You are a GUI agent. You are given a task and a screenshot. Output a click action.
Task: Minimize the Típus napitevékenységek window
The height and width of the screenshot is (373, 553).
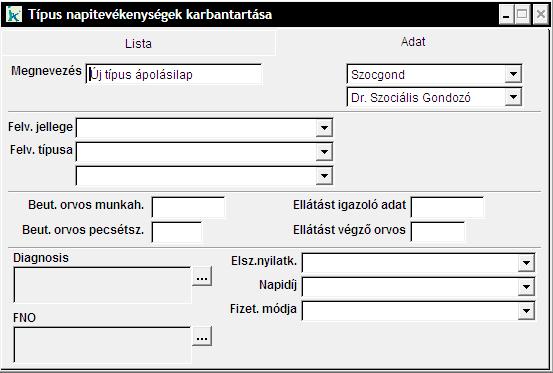click(x=506, y=15)
